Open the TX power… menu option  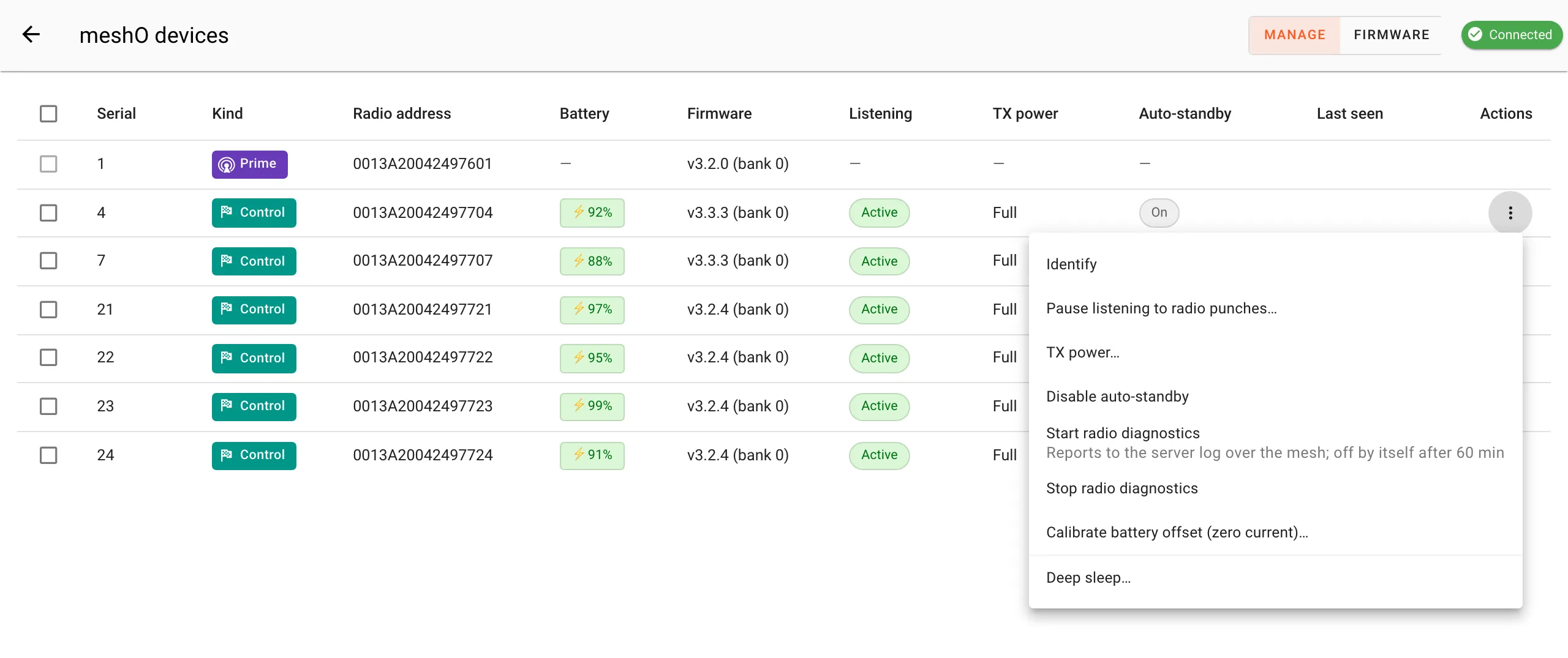pos(1275,353)
